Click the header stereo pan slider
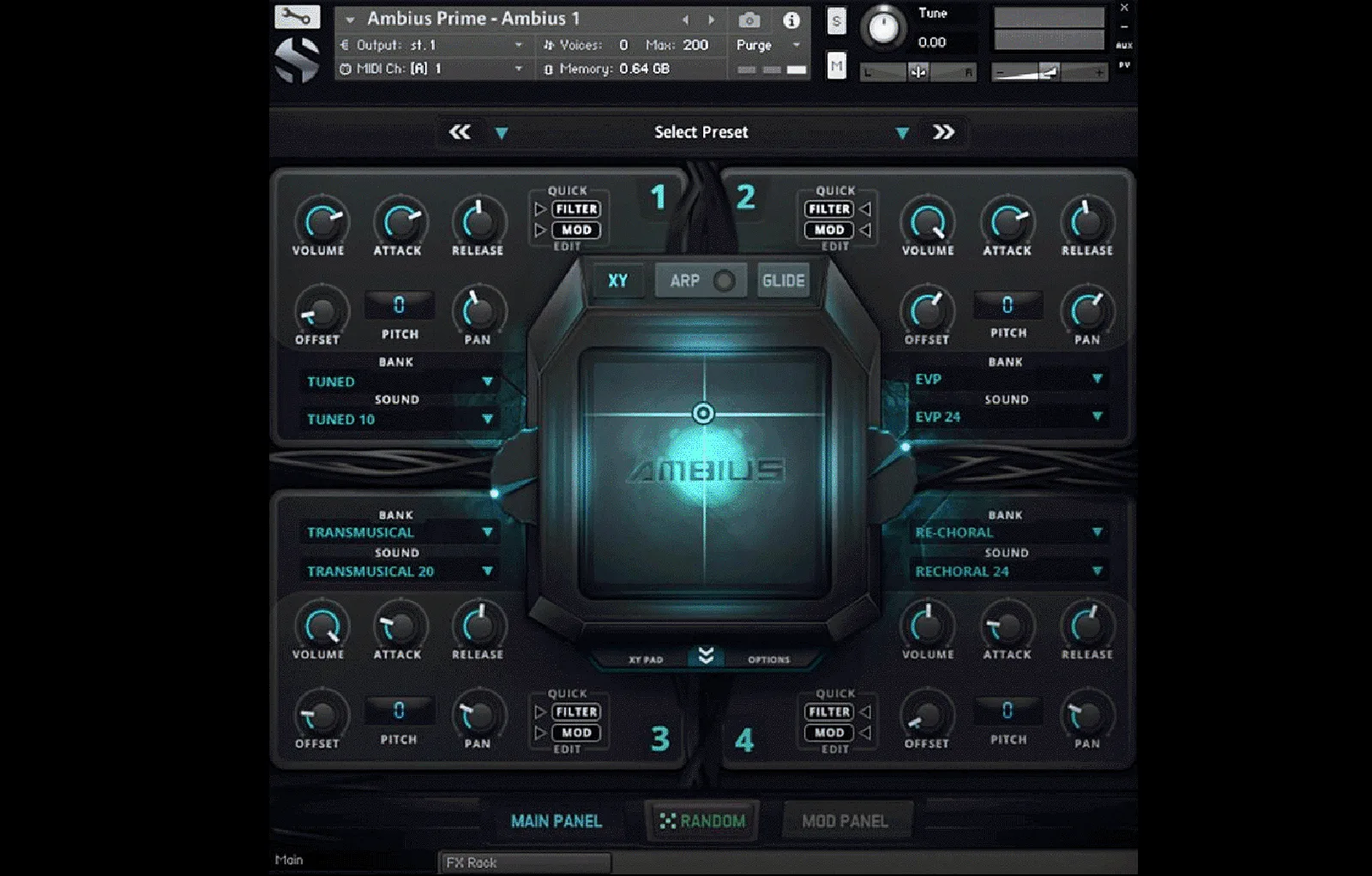Screen dimensions: 1372x876 coord(918,73)
